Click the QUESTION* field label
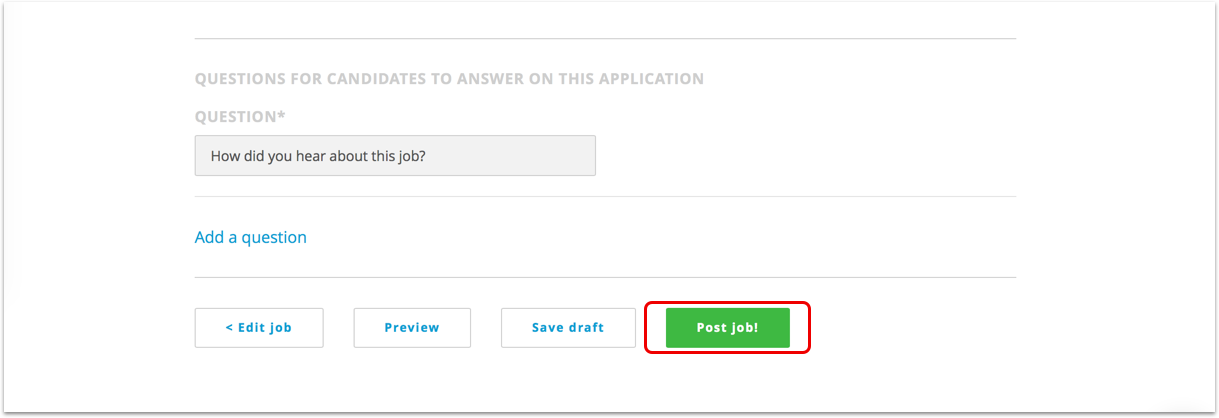Image resolution: width=1219 pixels, height=418 pixels. pyautogui.click(x=240, y=117)
